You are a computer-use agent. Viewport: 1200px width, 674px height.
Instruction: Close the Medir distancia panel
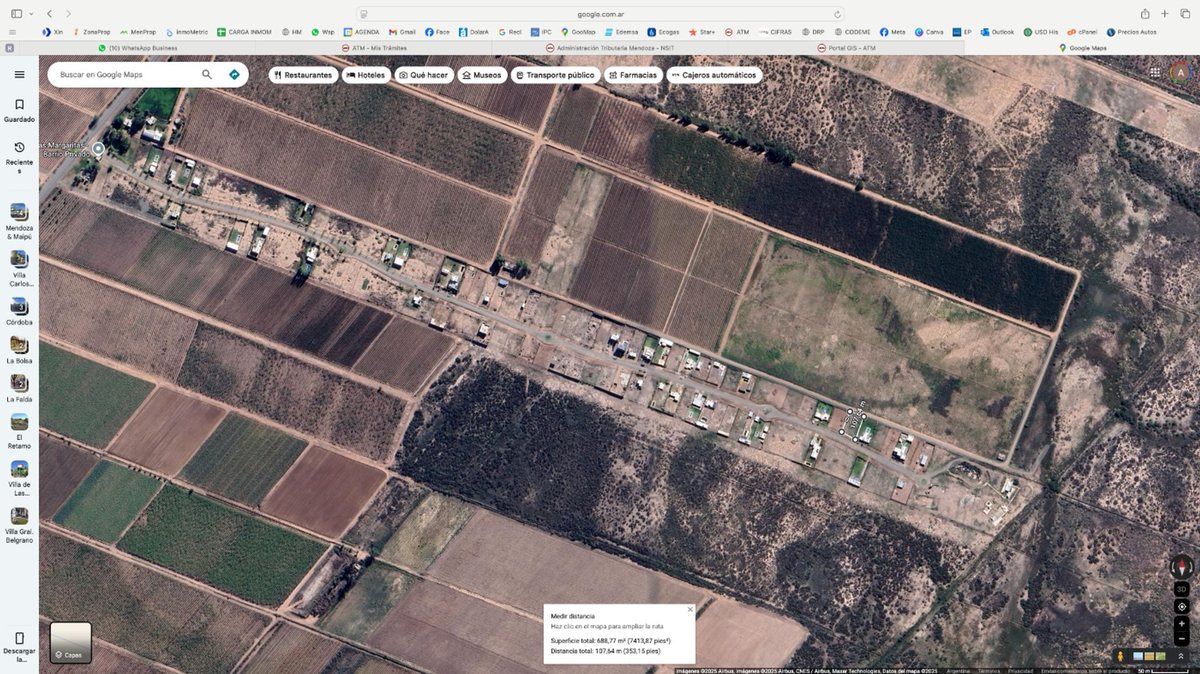pyautogui.click(x=690, y=609)
